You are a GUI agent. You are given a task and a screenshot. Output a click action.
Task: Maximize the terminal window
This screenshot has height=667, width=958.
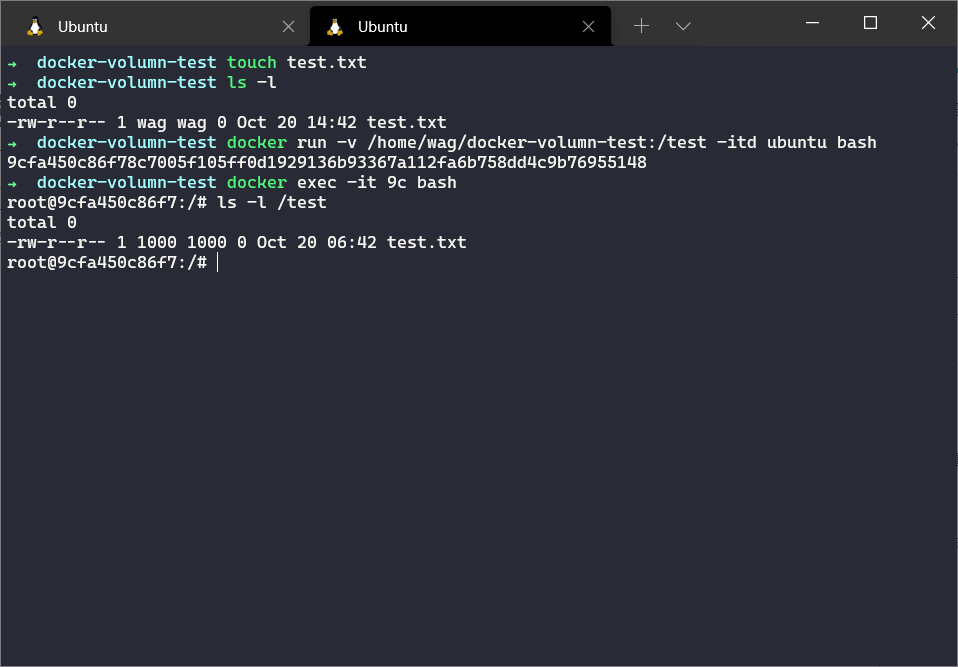point(870,23)
